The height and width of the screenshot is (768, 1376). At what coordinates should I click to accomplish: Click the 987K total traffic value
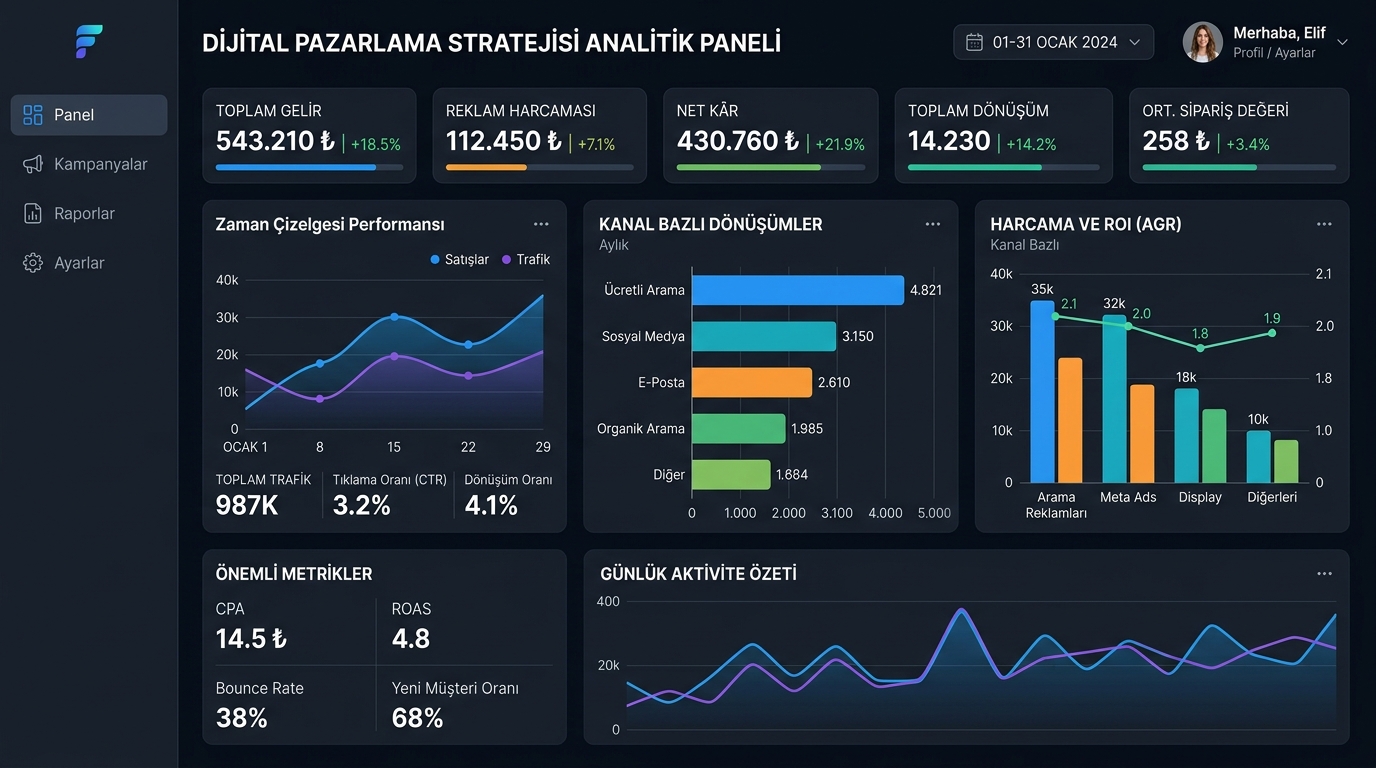pyautogui.click(x=247, y=506)
